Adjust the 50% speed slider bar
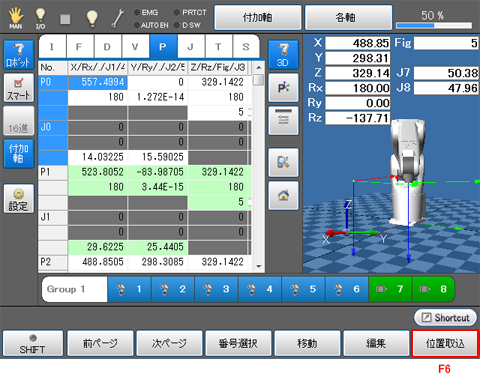The height and width of the screenshot is (375, 480). tap(434, 25)
